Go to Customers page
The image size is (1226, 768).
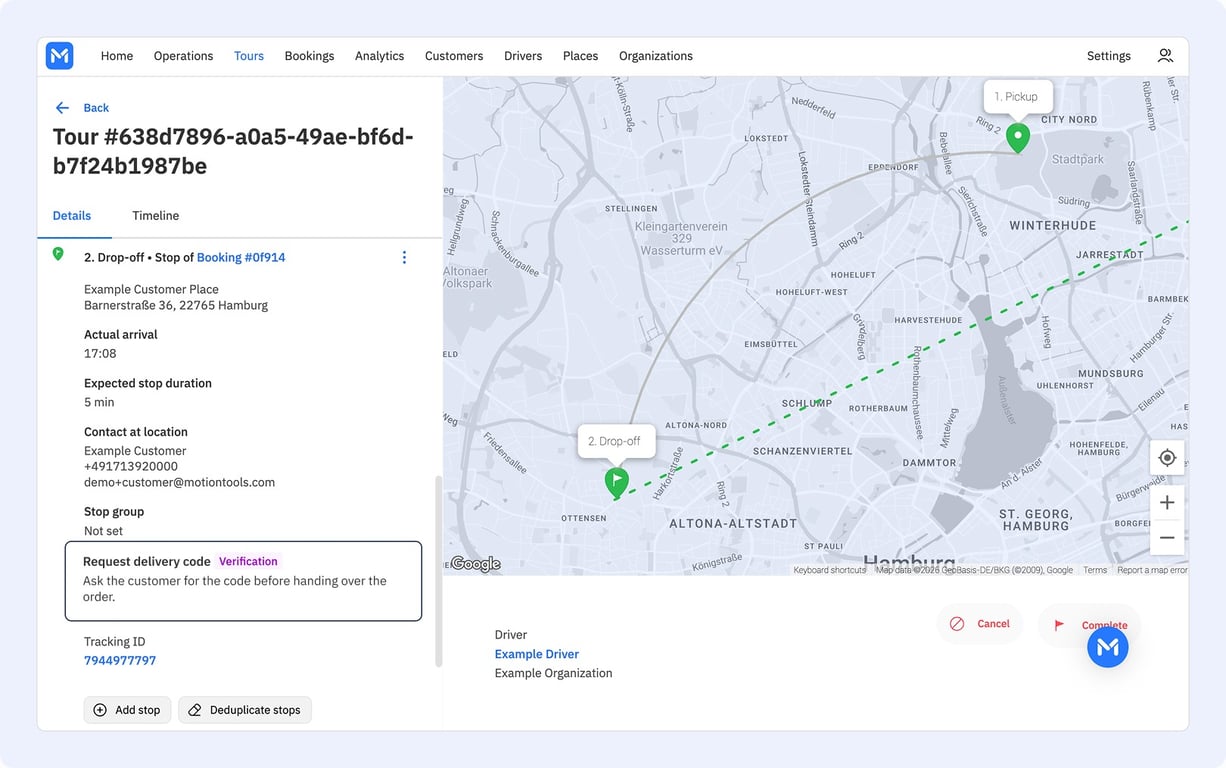point(454,56)
